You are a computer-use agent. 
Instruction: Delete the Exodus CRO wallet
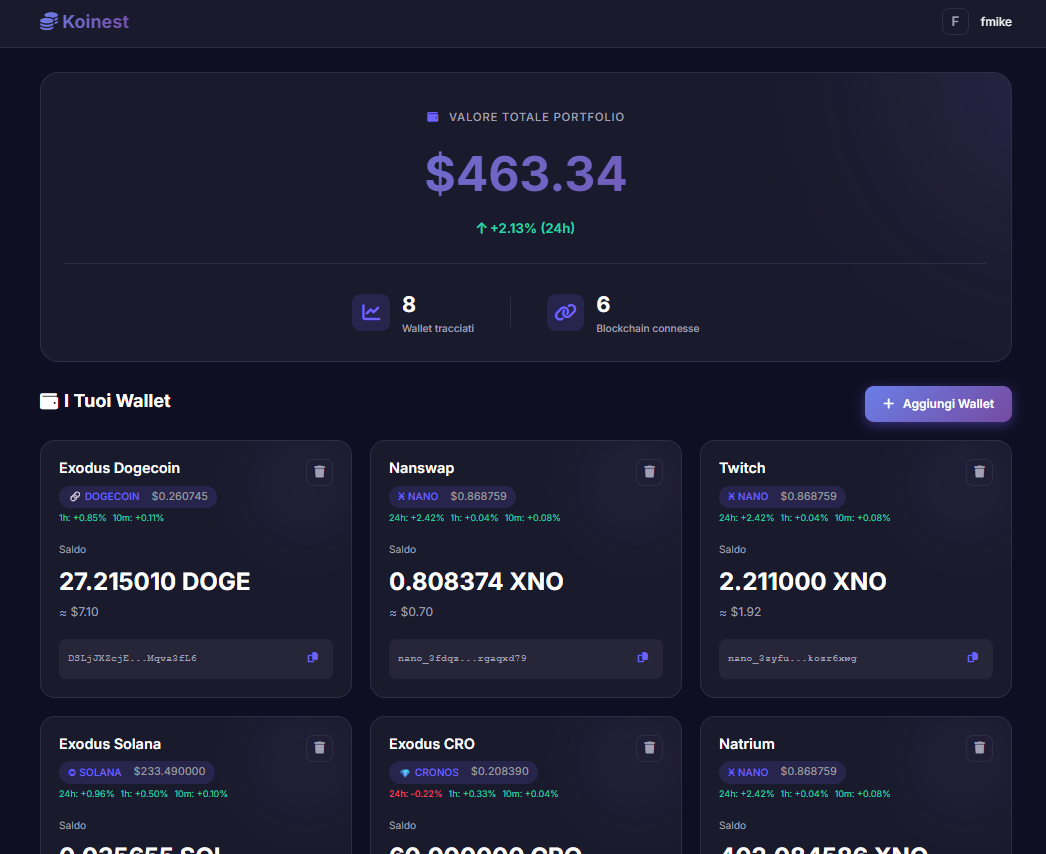[x=649, y=748]
